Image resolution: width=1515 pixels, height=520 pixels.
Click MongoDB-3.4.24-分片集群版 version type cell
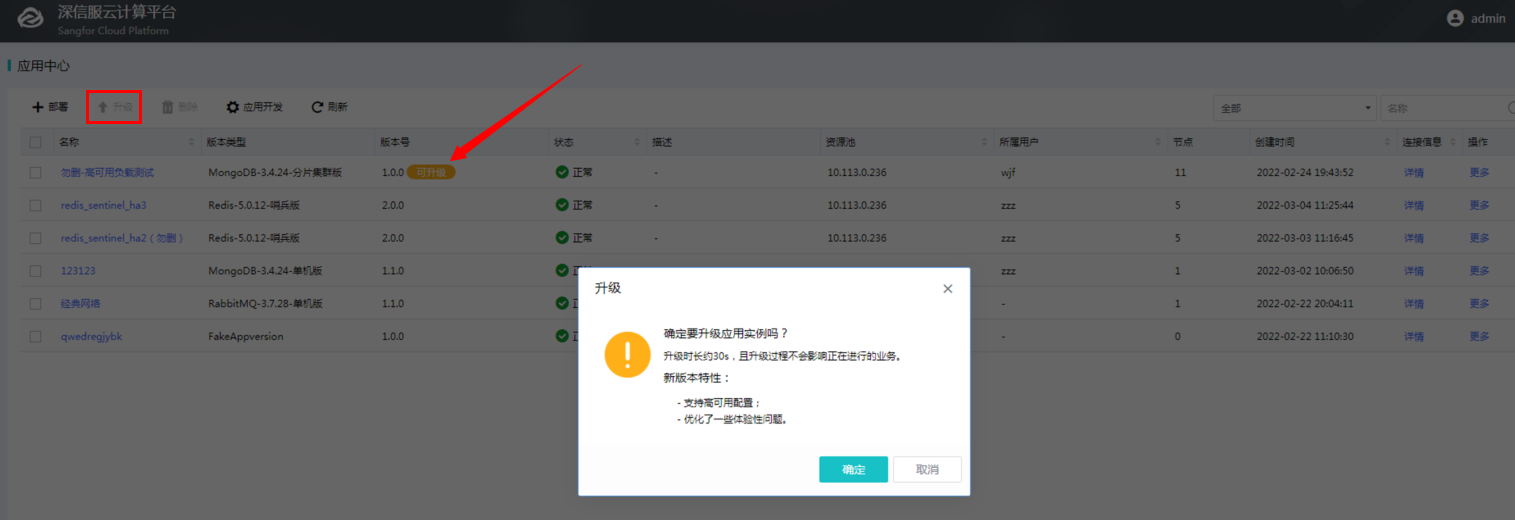point(275,172)
